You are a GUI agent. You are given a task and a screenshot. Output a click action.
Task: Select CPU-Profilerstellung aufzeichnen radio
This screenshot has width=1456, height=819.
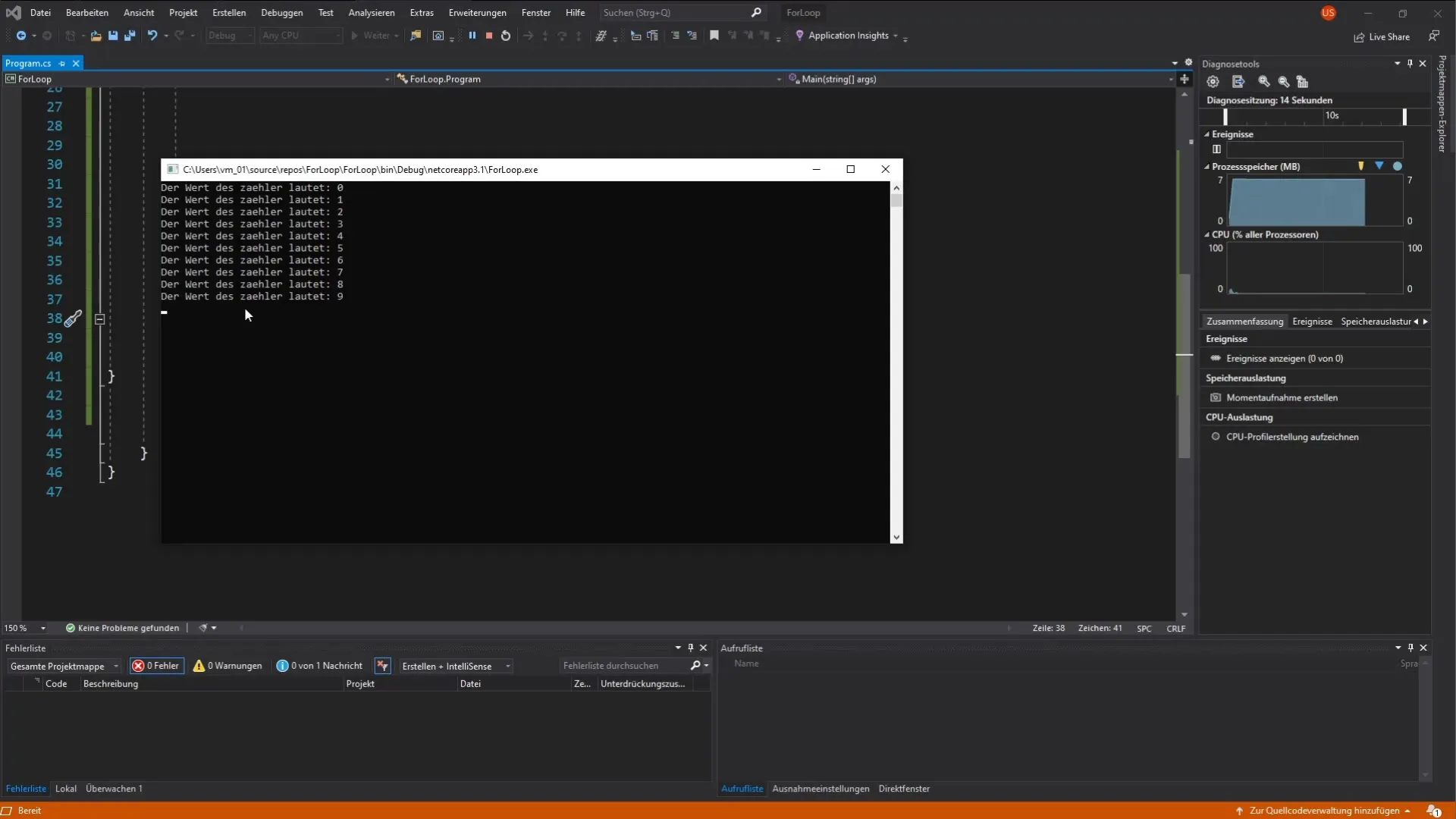click(1216, 437)
